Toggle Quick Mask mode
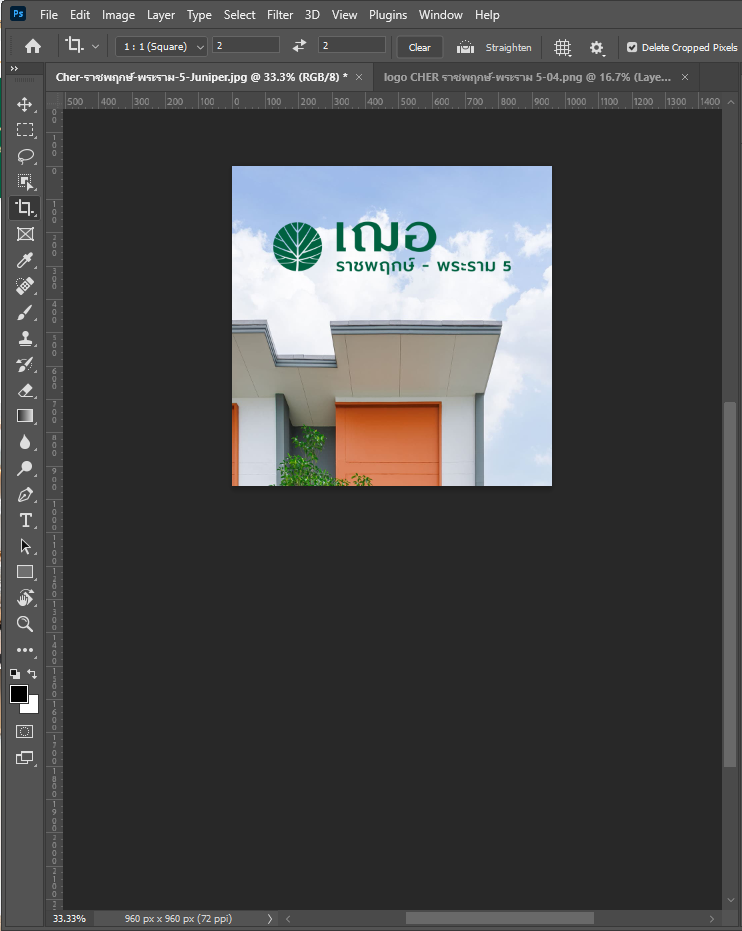Screen dimensions: 742x931 (x=24, y=732)
